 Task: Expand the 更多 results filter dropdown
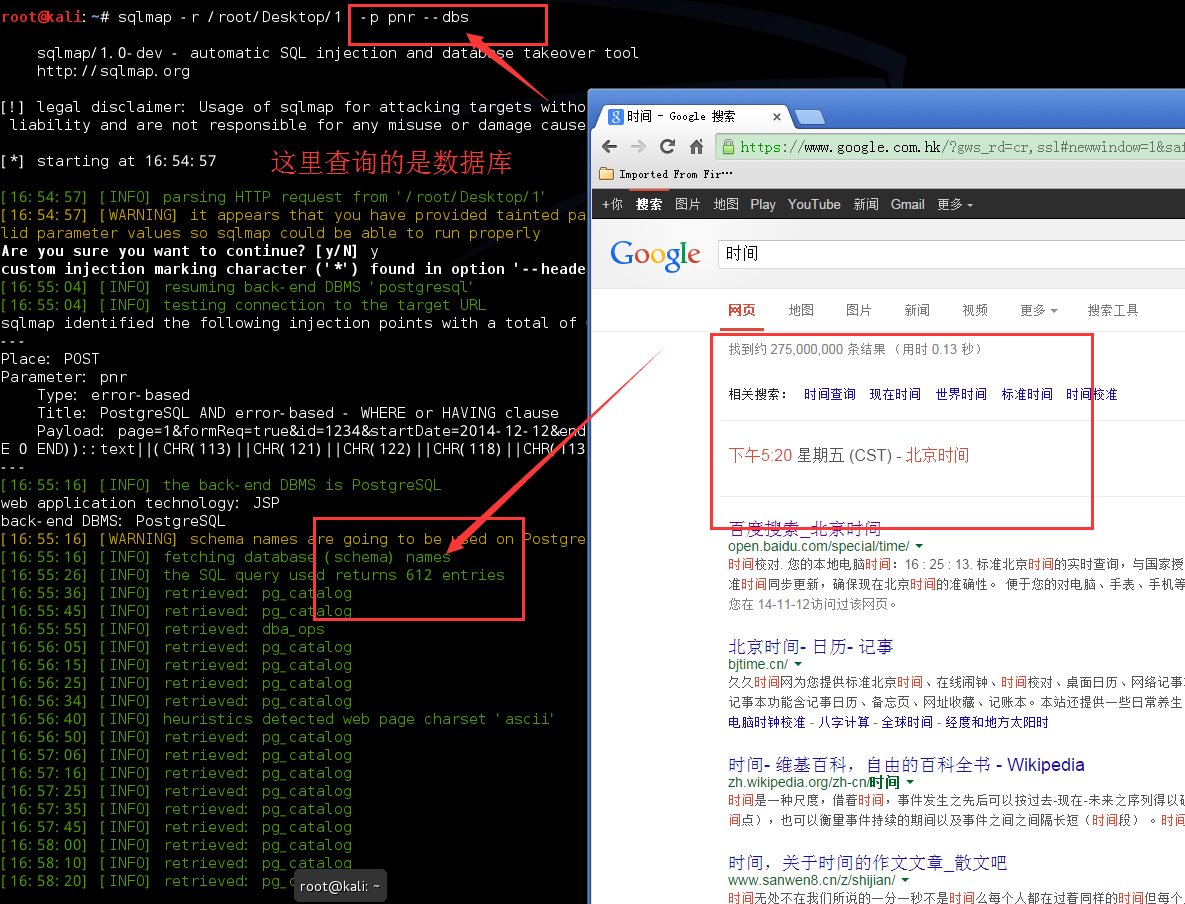tap(1038, 310)
